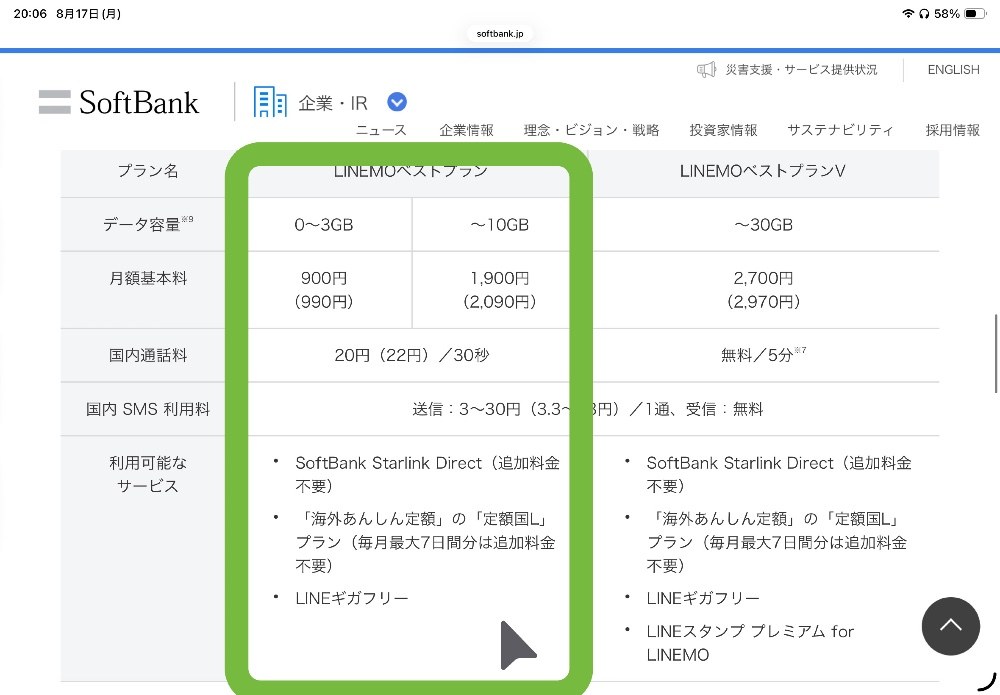The height and width of the screenshot is (695, 1000).
Task: Tap the softbank.jp address bar
Action: tap(500, 34)
